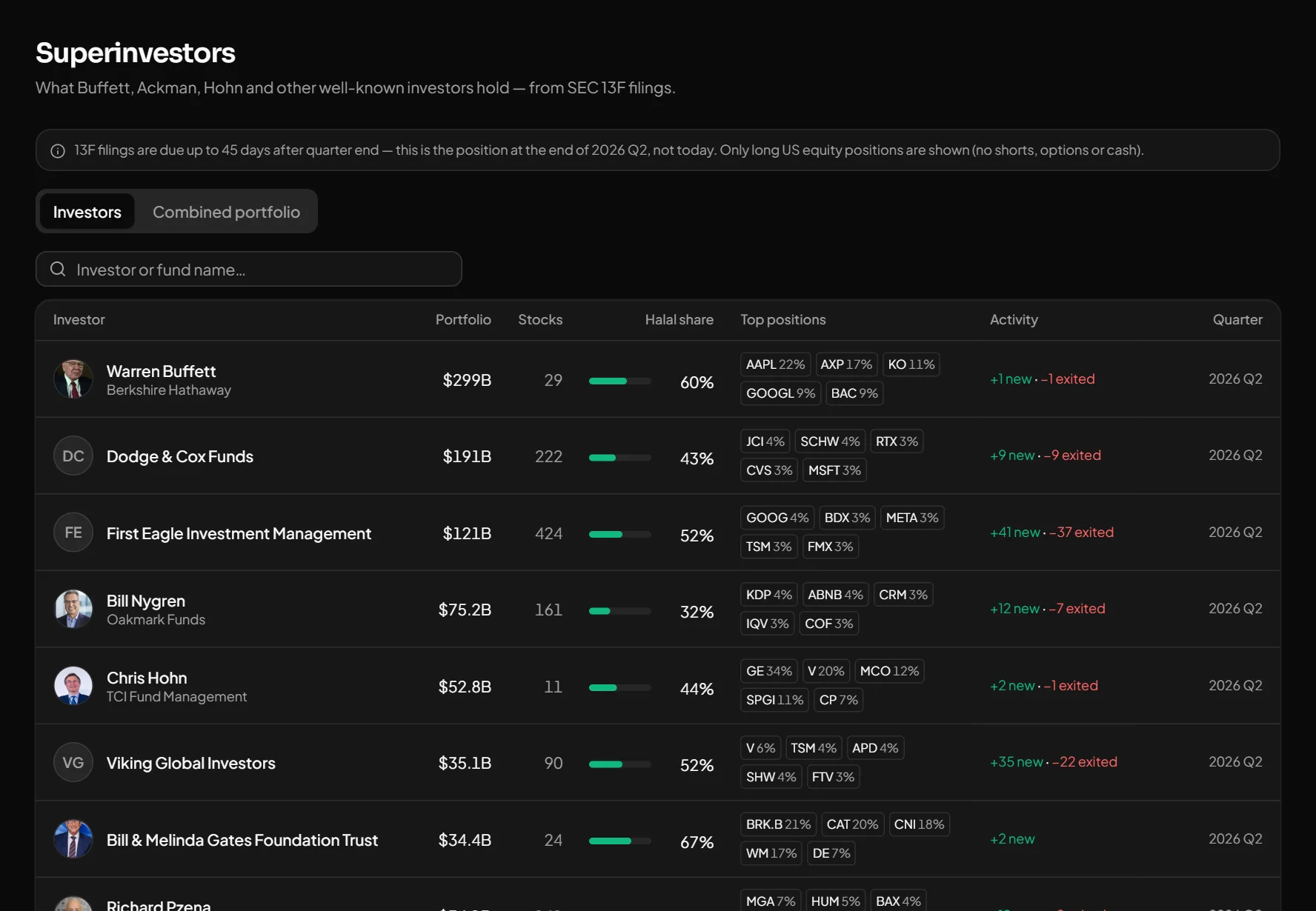Image resolution: width=1316 pixels, height=911 pixels.
Task: Click the WM 17% position chip
Action: (x=771, y=853)
